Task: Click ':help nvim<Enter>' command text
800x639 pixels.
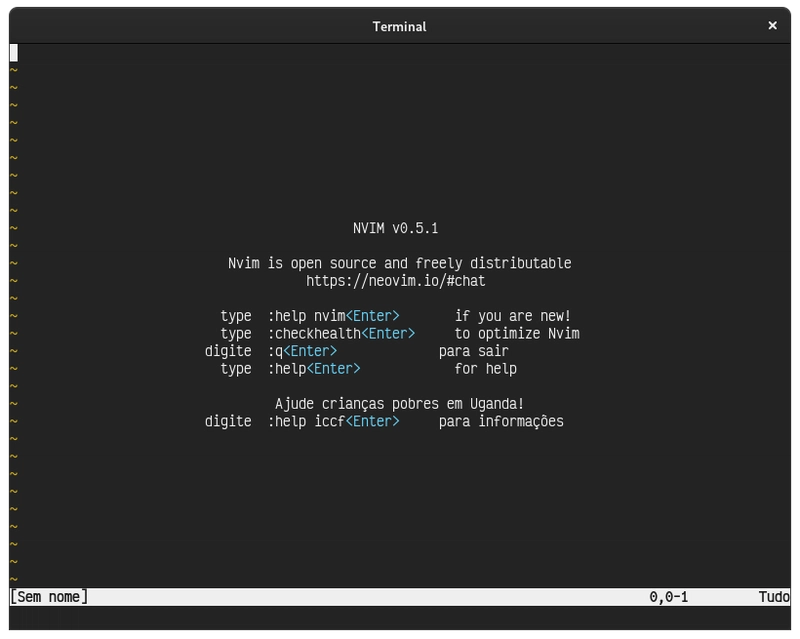Action: 333,316
